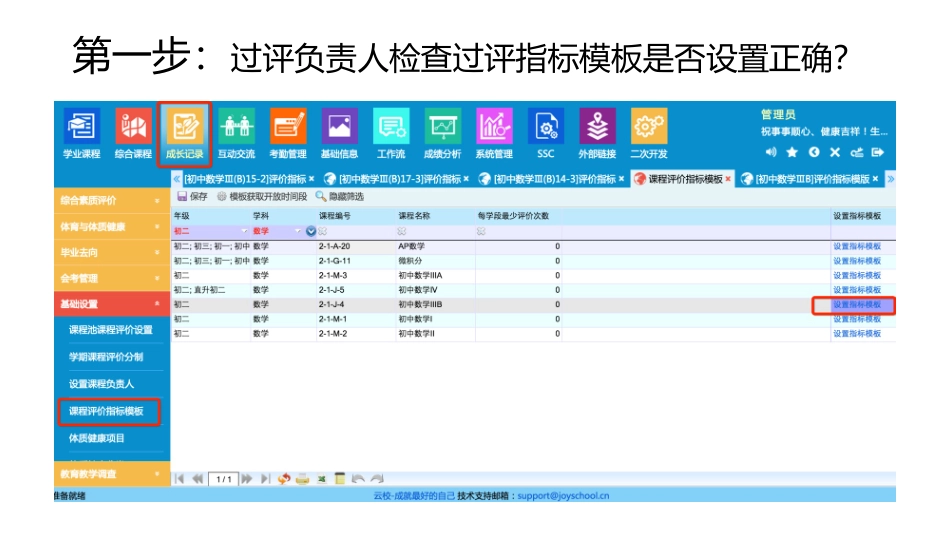This screenshot has width=950, height=535.
Task: Open 课程评价指标模板 in sidebar
Action: tap(106, 411)
